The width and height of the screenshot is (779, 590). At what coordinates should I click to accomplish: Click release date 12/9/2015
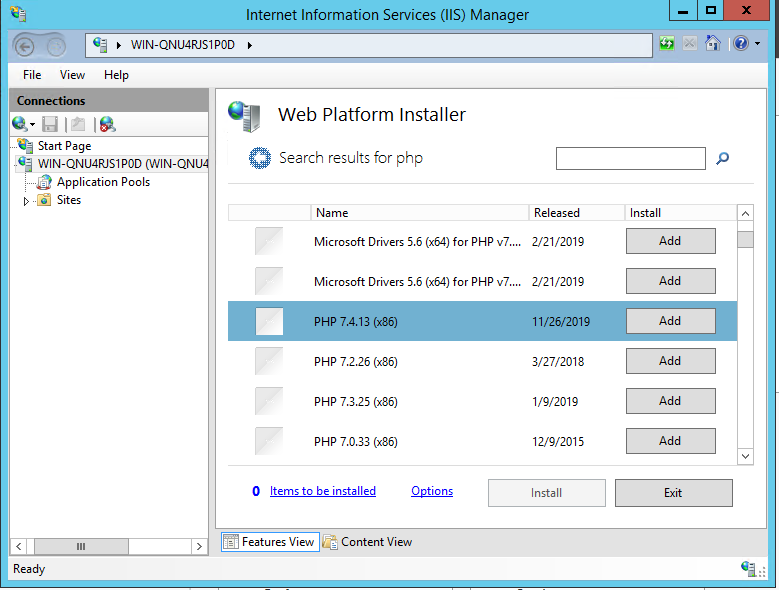point(558,442)
